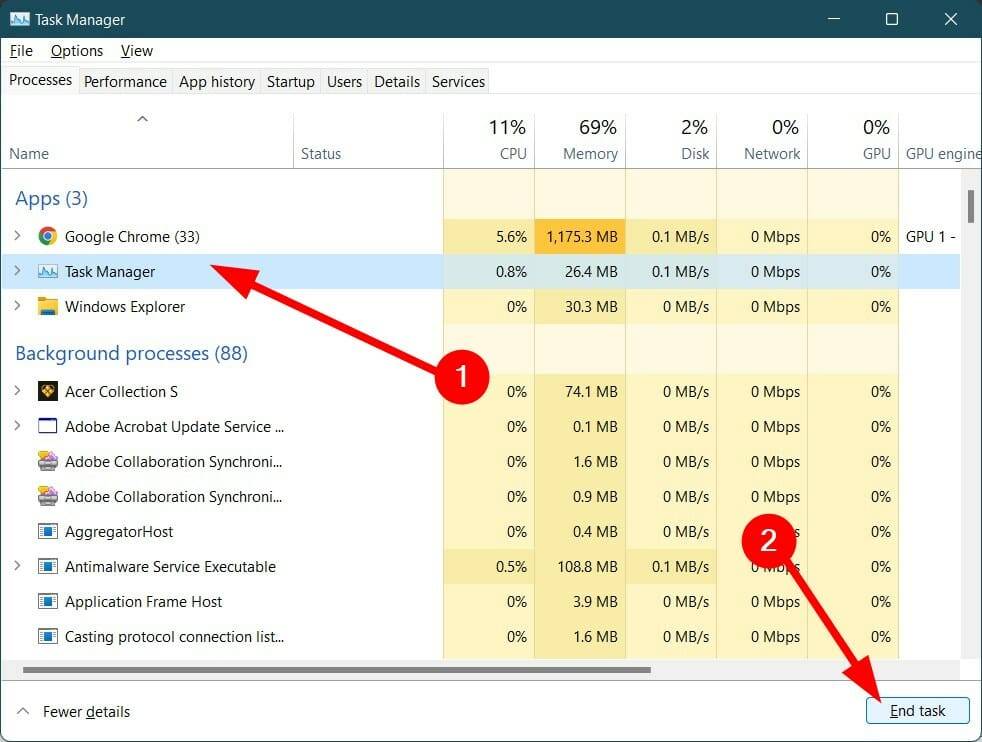The image size is (982, 742).
Task: Expand the Google Chrome process group
Action: click(x=17, y=237)
